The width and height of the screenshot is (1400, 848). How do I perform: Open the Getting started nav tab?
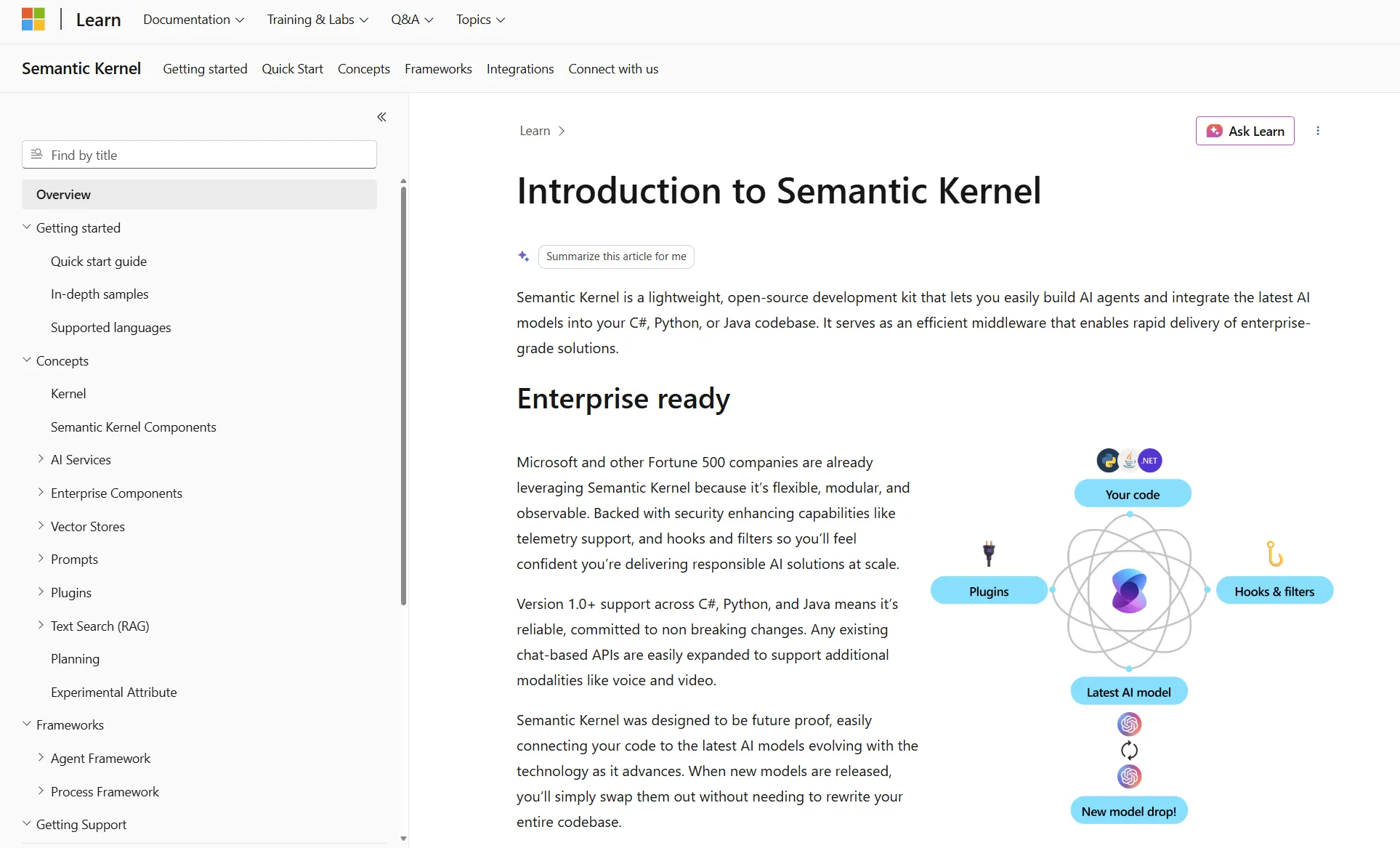click(205, 68)
